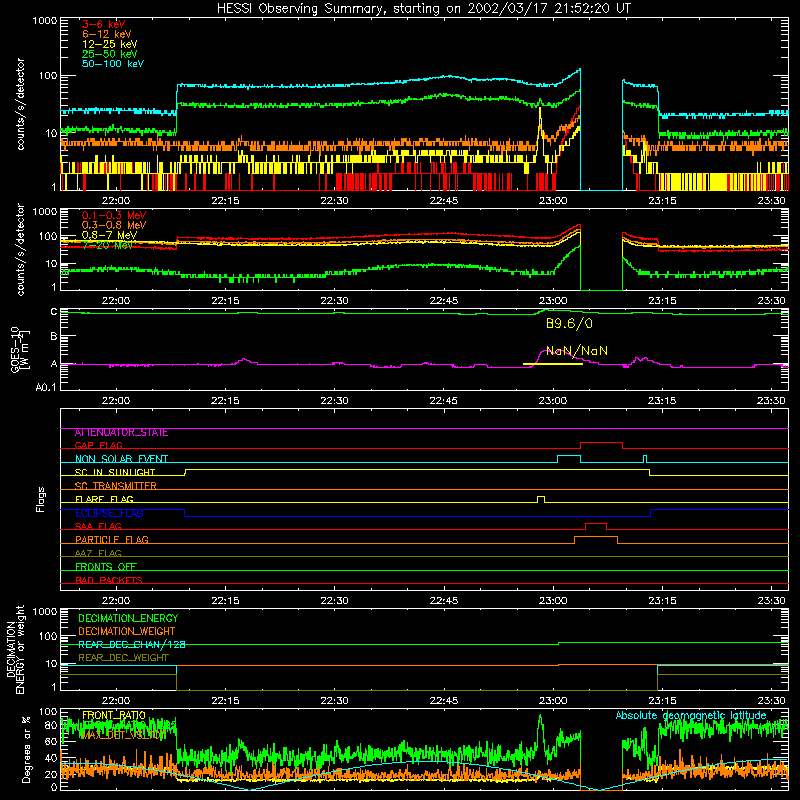800x800 pixels.
Task: Select the yellow 12-25 keV legend entry
Action: point(110,44)
